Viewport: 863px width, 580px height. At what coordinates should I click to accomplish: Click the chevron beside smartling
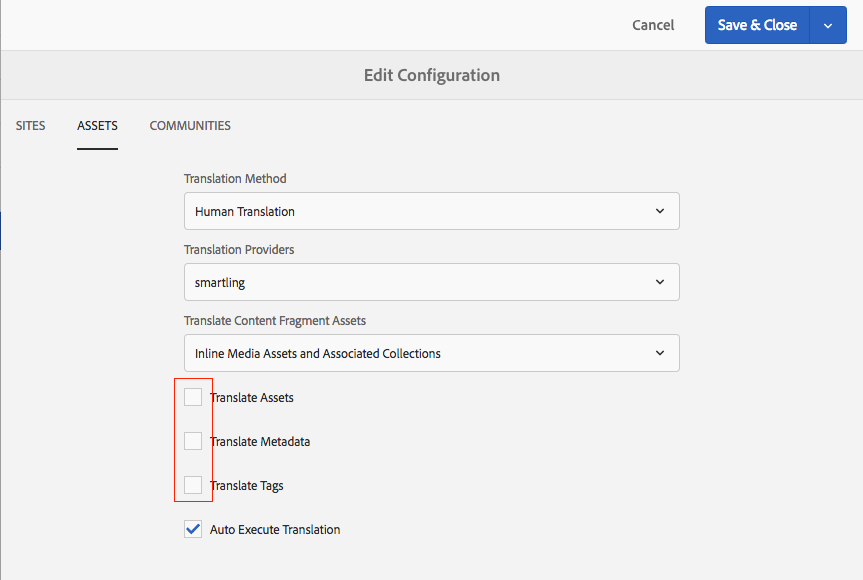pos(660,282)
